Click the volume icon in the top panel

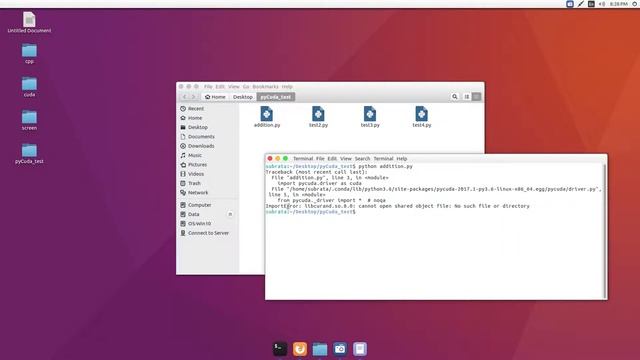click(602, 4)
